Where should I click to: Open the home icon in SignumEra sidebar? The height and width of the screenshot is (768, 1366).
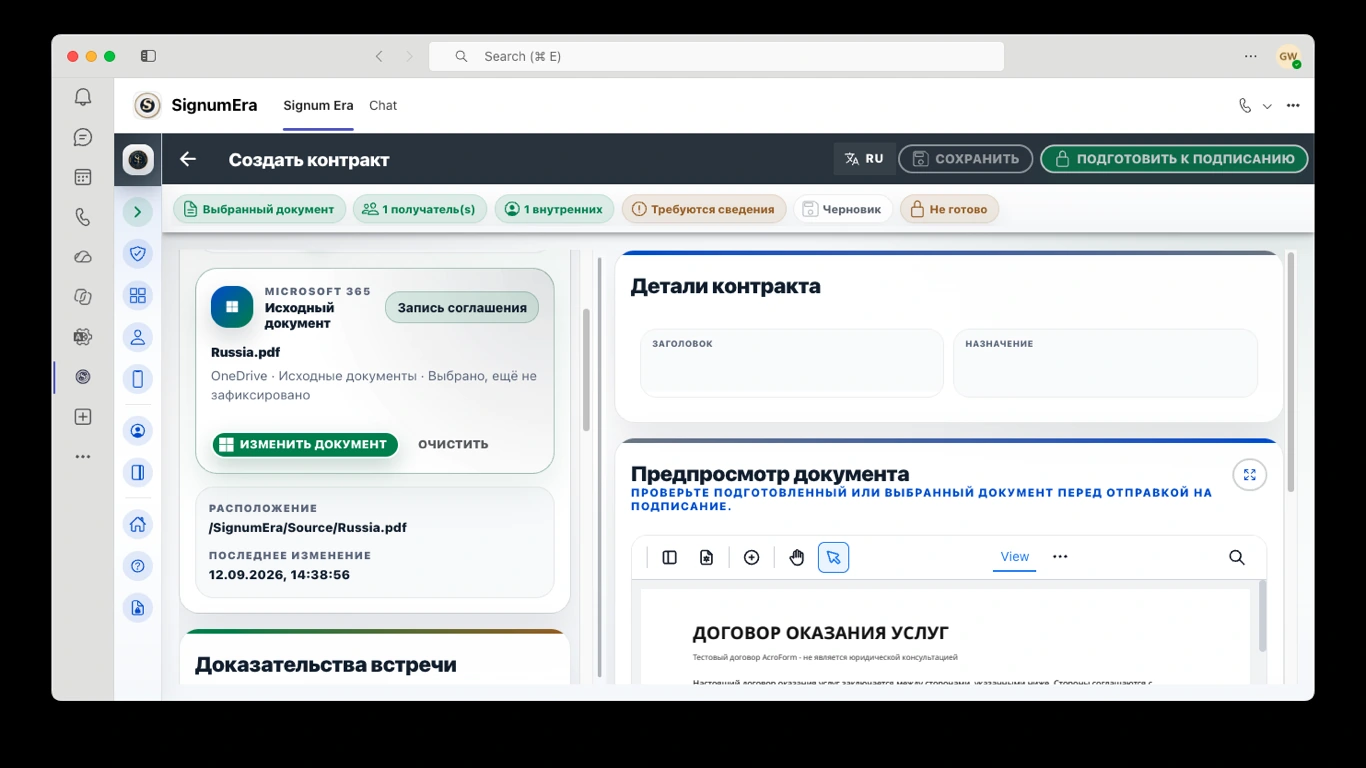(x=138, y=524)
